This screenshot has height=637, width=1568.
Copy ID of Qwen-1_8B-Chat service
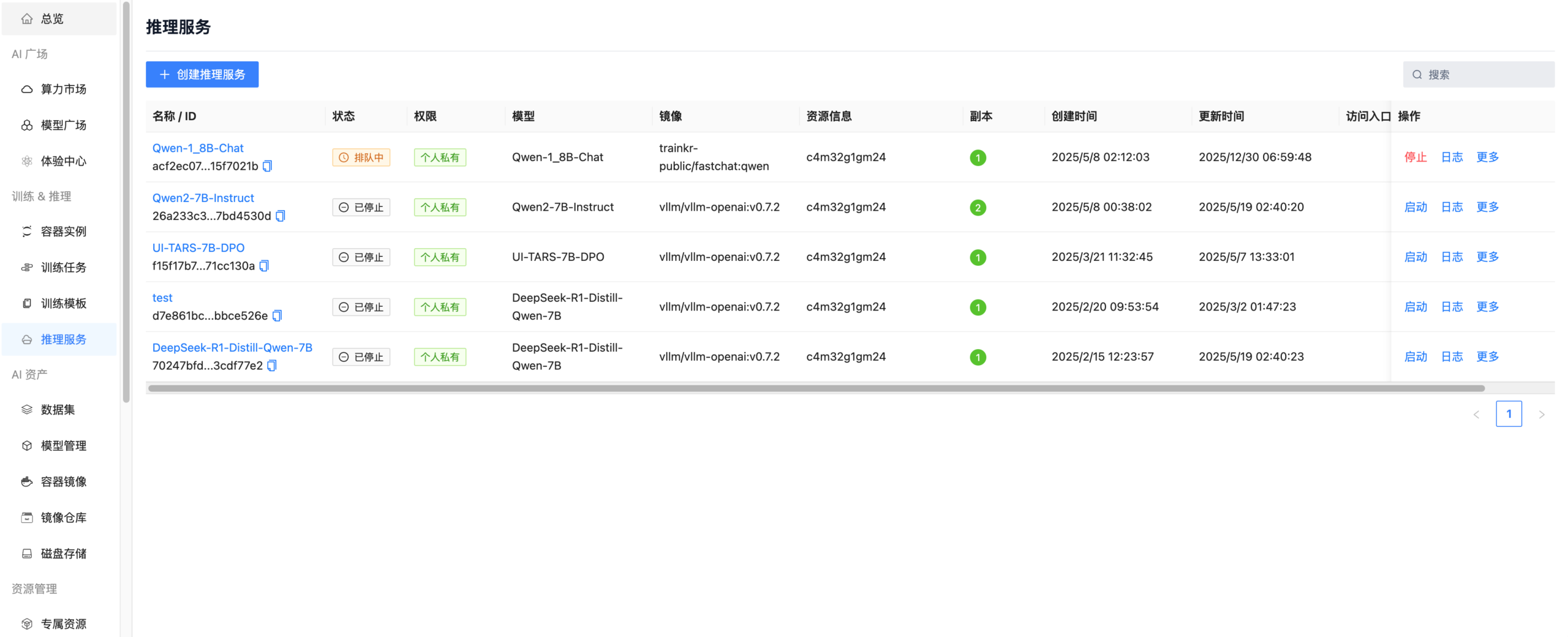(x=267, y=166)
